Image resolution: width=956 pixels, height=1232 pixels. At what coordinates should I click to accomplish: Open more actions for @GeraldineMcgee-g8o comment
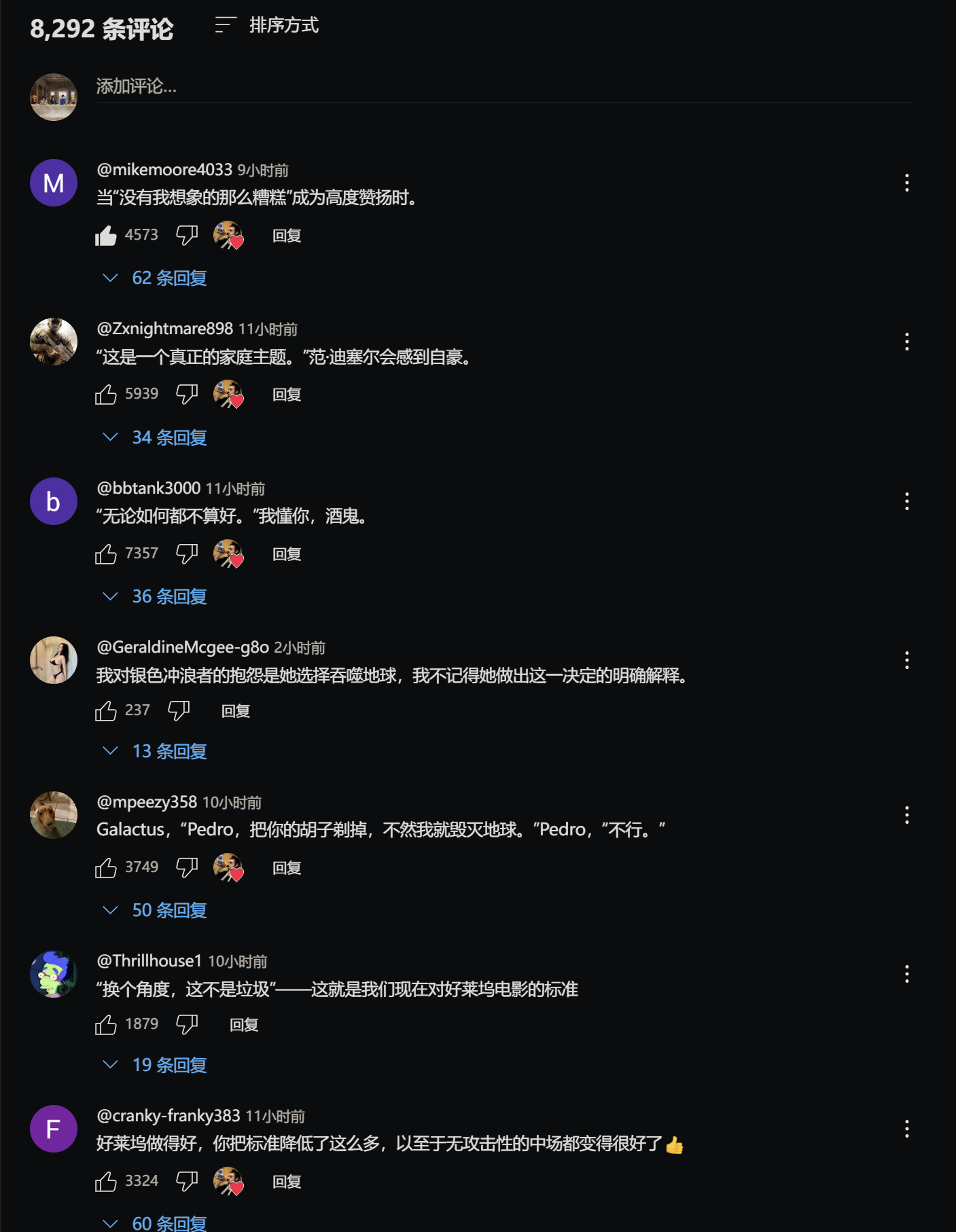tap(906, 660)
